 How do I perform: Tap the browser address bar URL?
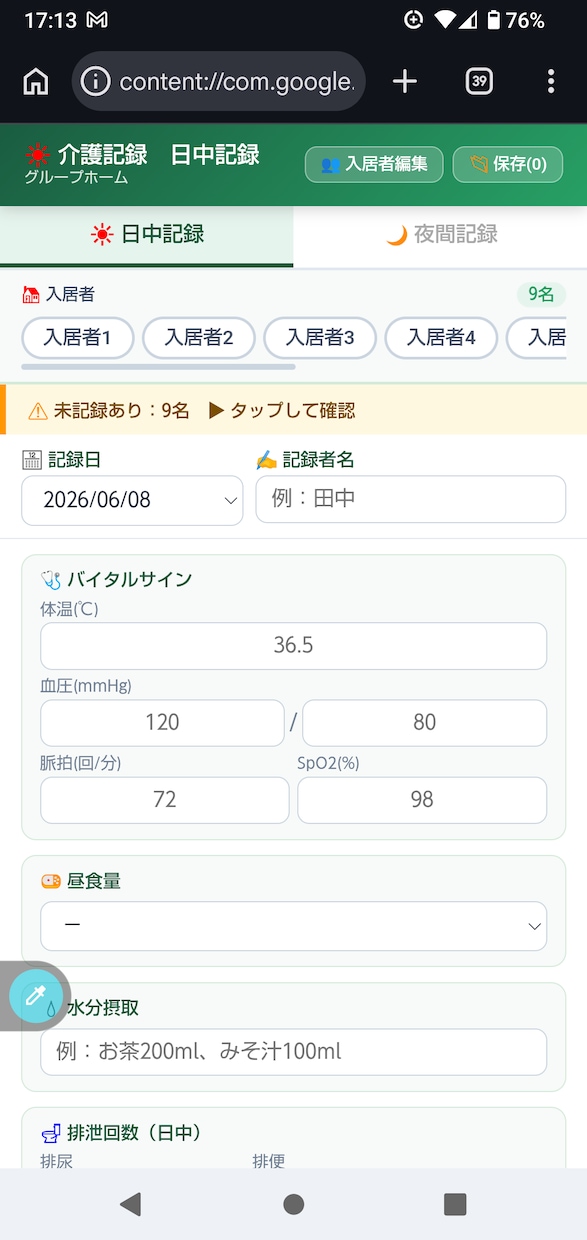point(236,82)
